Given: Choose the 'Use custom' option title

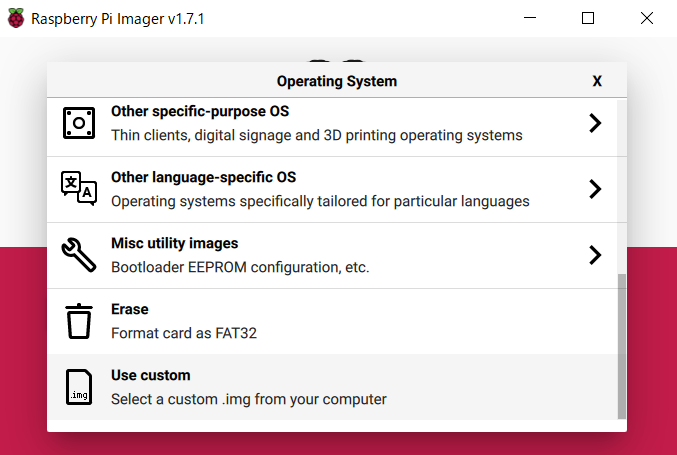Looking at the screenshot, I should point(150,376).
